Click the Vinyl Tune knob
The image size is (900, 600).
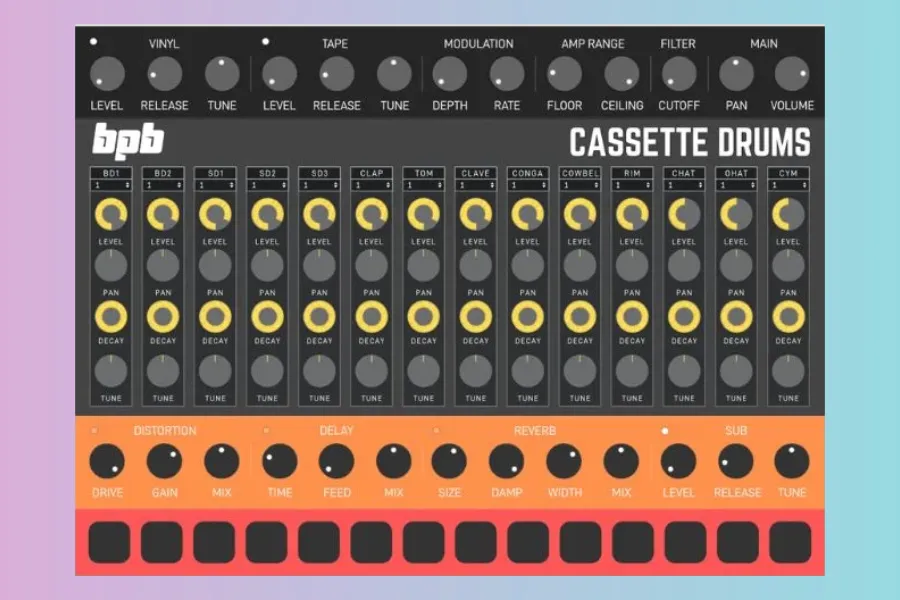click(222, 73)
